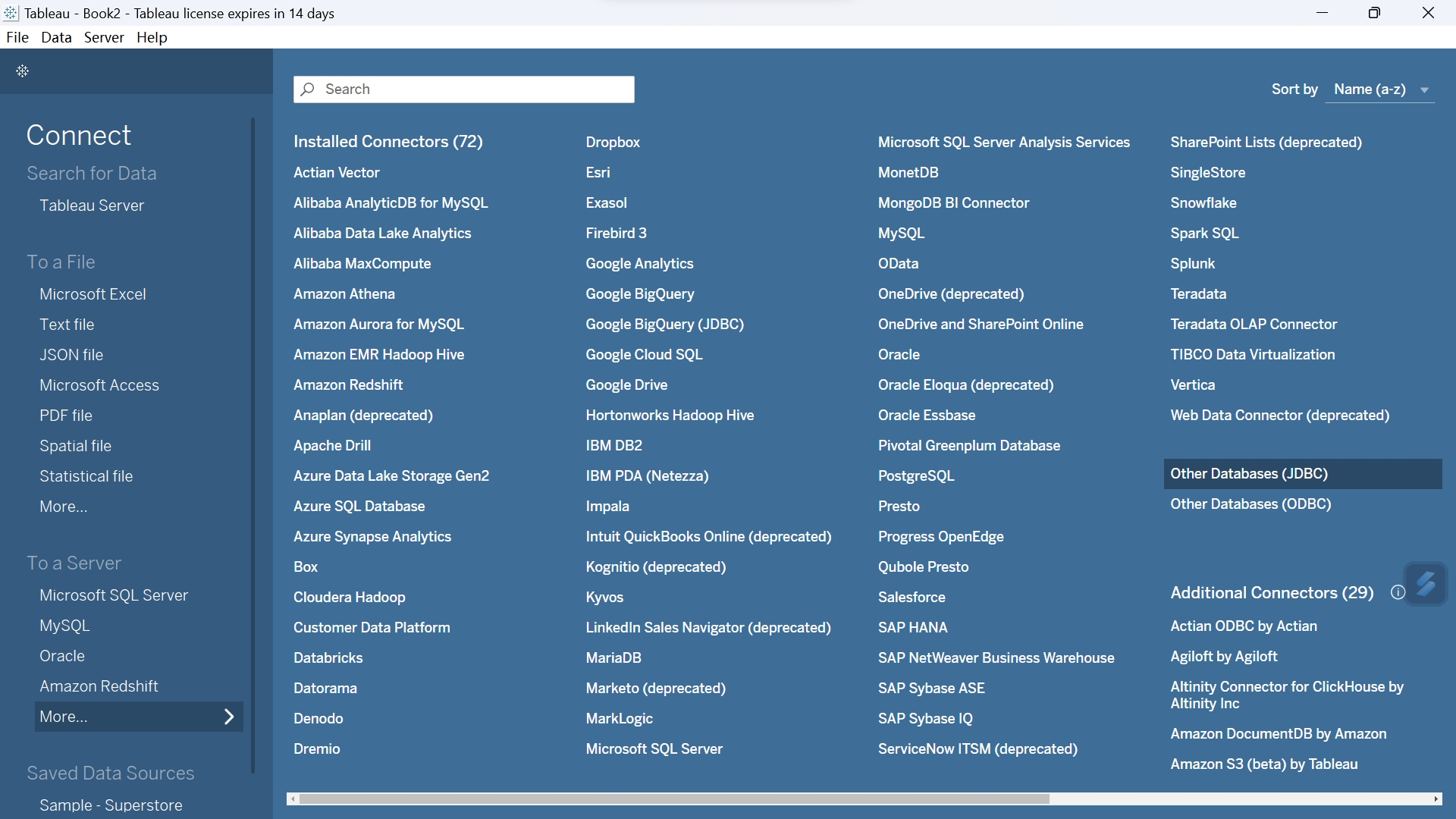The width and height of the screenshot is (1456, 819).
Task: Click the search magnifier icon
Action: pos(307,89)
